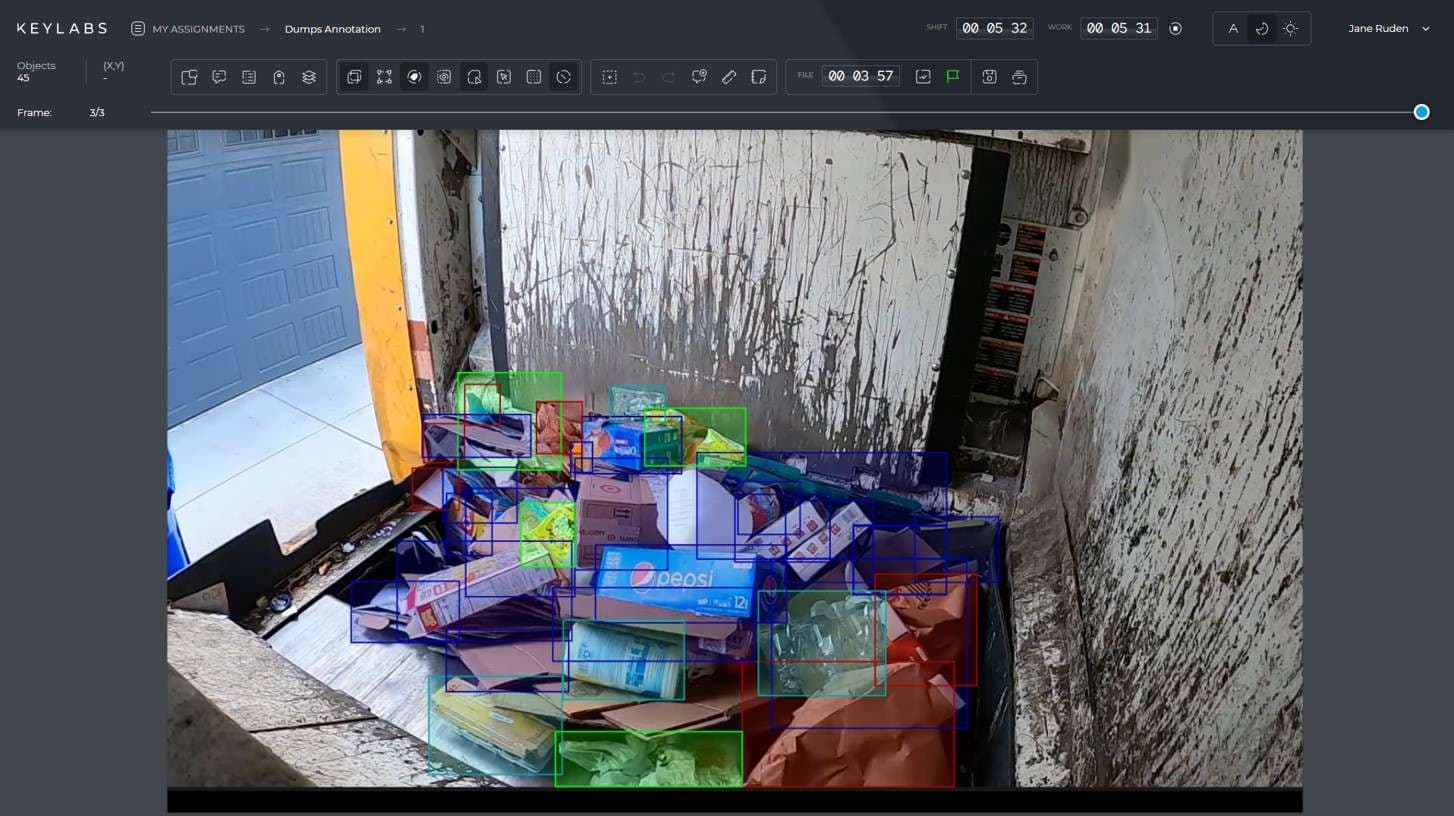Toggle the brightness adjustment mode
Screen dimensions: 1454x816
[x=1291, y=28]
